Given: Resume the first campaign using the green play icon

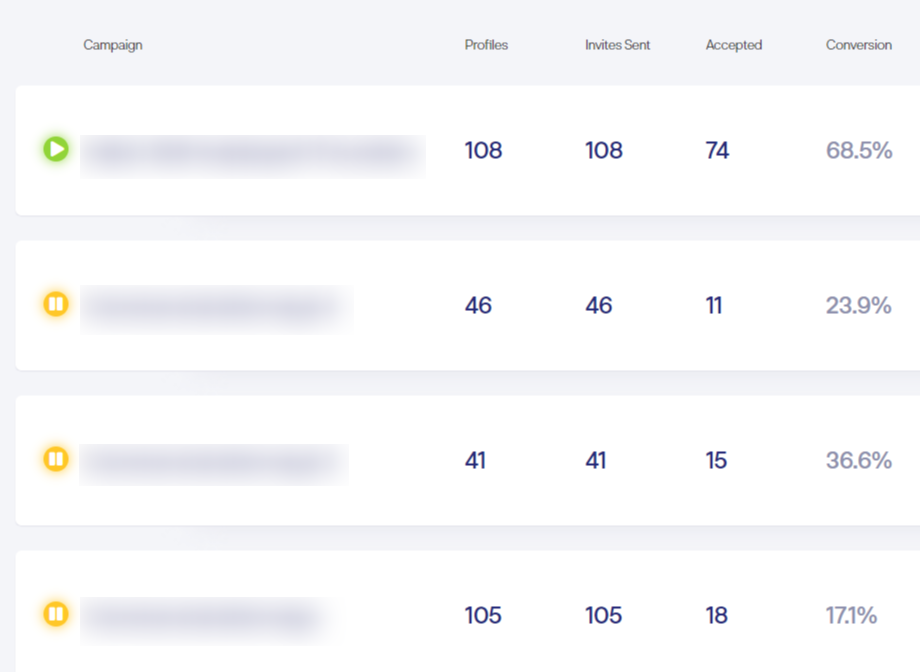Looking at the screenshot, I should (57, 149).
